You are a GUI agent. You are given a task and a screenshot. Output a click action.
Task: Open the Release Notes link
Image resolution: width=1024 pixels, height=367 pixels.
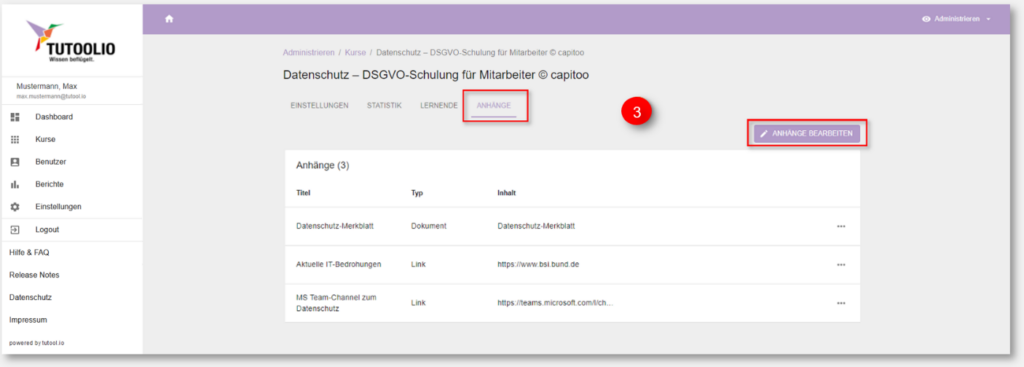pos(34,275)
